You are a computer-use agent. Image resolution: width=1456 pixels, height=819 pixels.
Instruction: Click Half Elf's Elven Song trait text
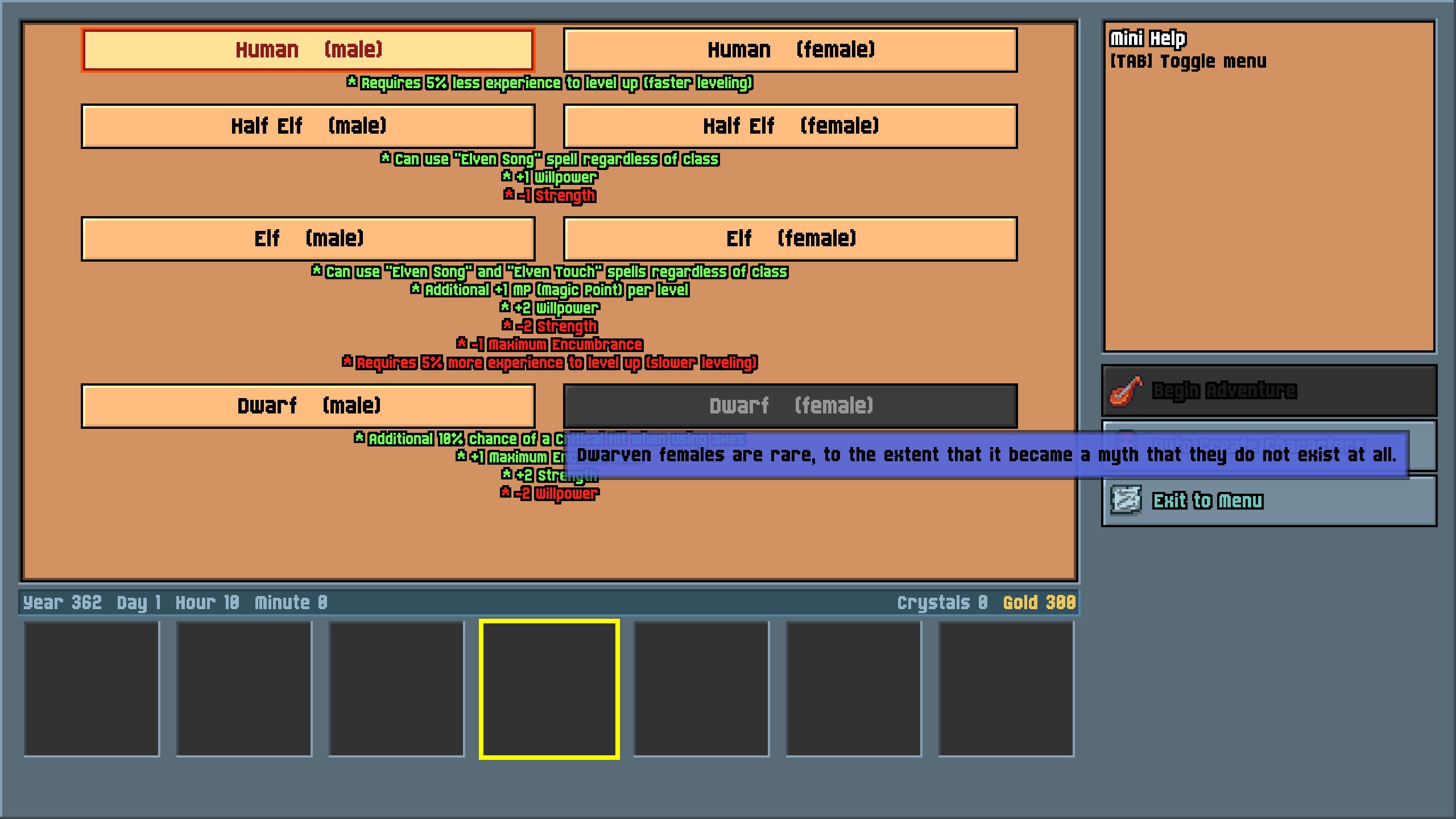tap(550, 159)
